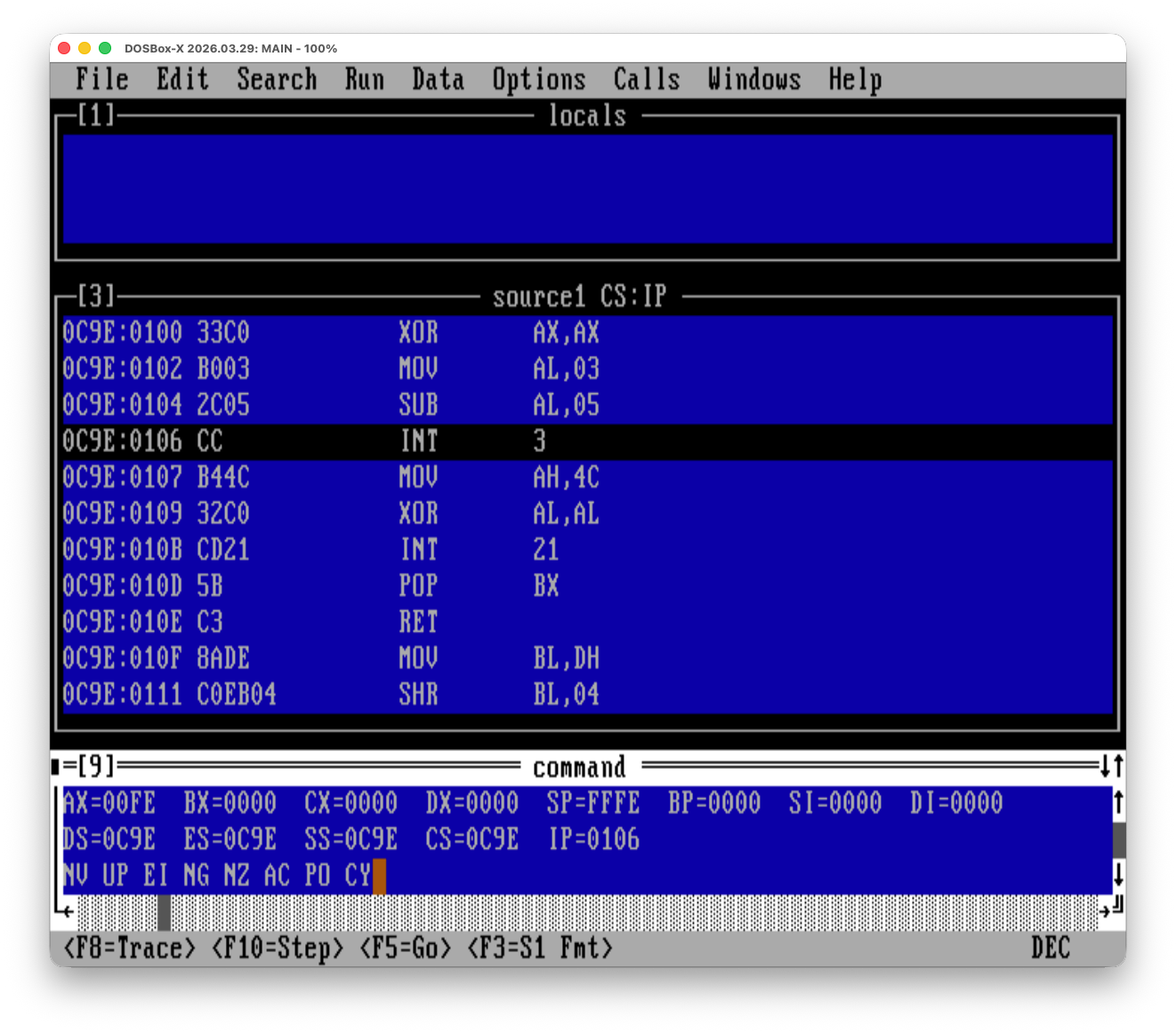The height and width of the screenshot is (1033, 1176).
Task: Select the command window title
Action: pyautogui.click(x=579, y=767)
